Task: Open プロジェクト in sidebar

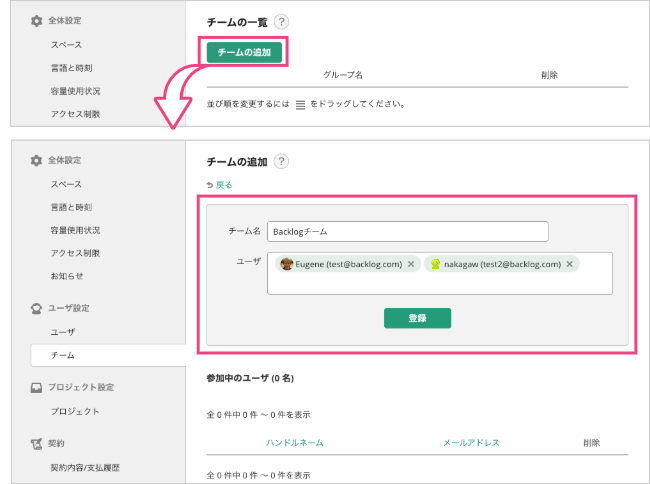Action: [75, 411]
